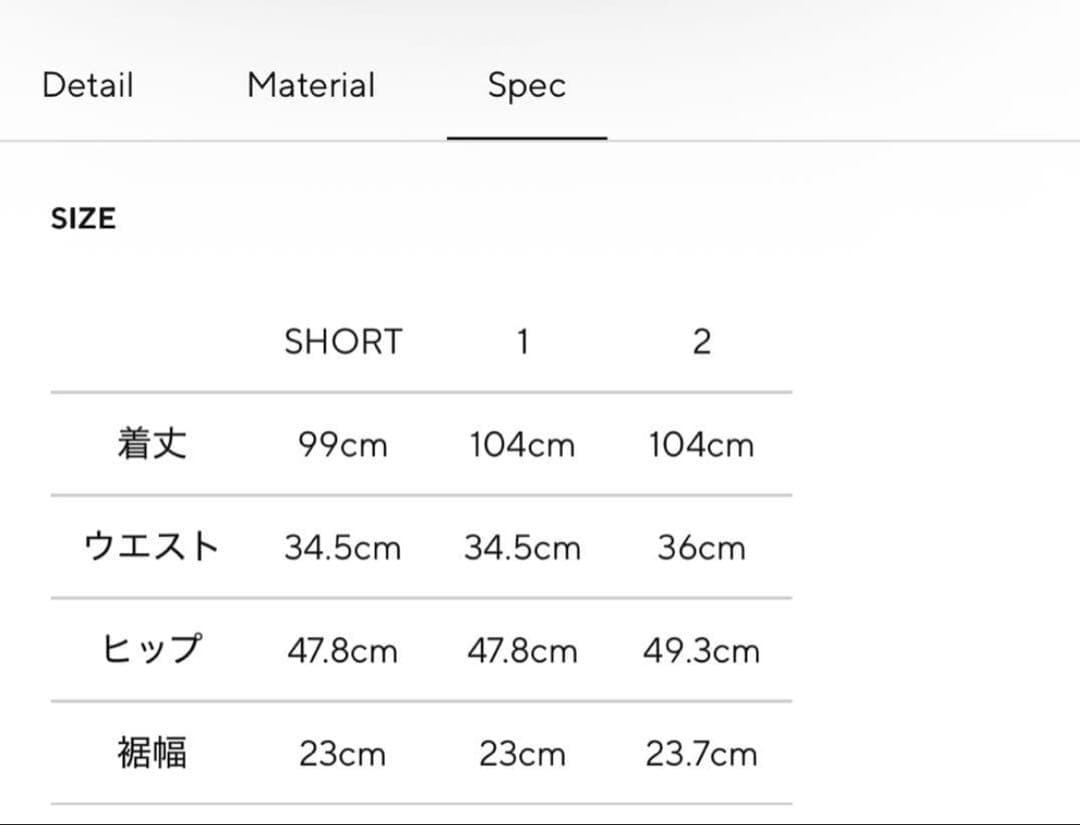
Task: Click SHORT size hem width 23cm
Action: point(342,754)
